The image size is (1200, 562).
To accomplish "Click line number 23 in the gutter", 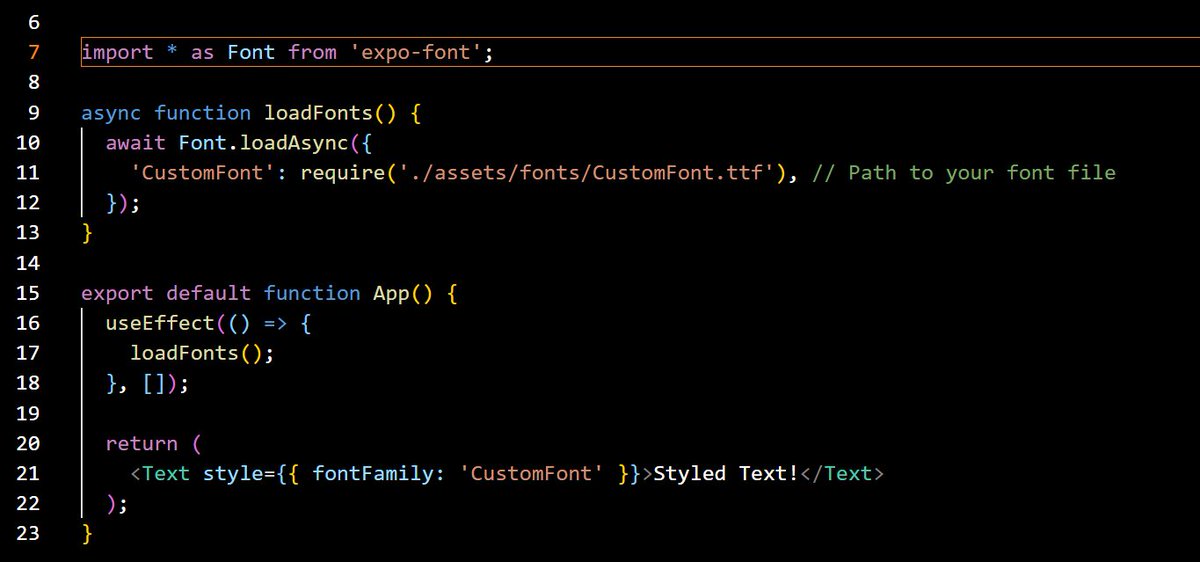I will click(x=28, y=532).
